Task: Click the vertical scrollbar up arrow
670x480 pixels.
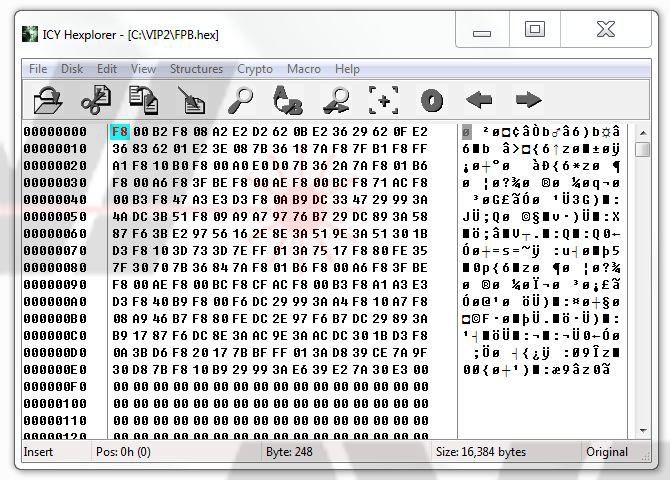Action: (x=641, y=131)
